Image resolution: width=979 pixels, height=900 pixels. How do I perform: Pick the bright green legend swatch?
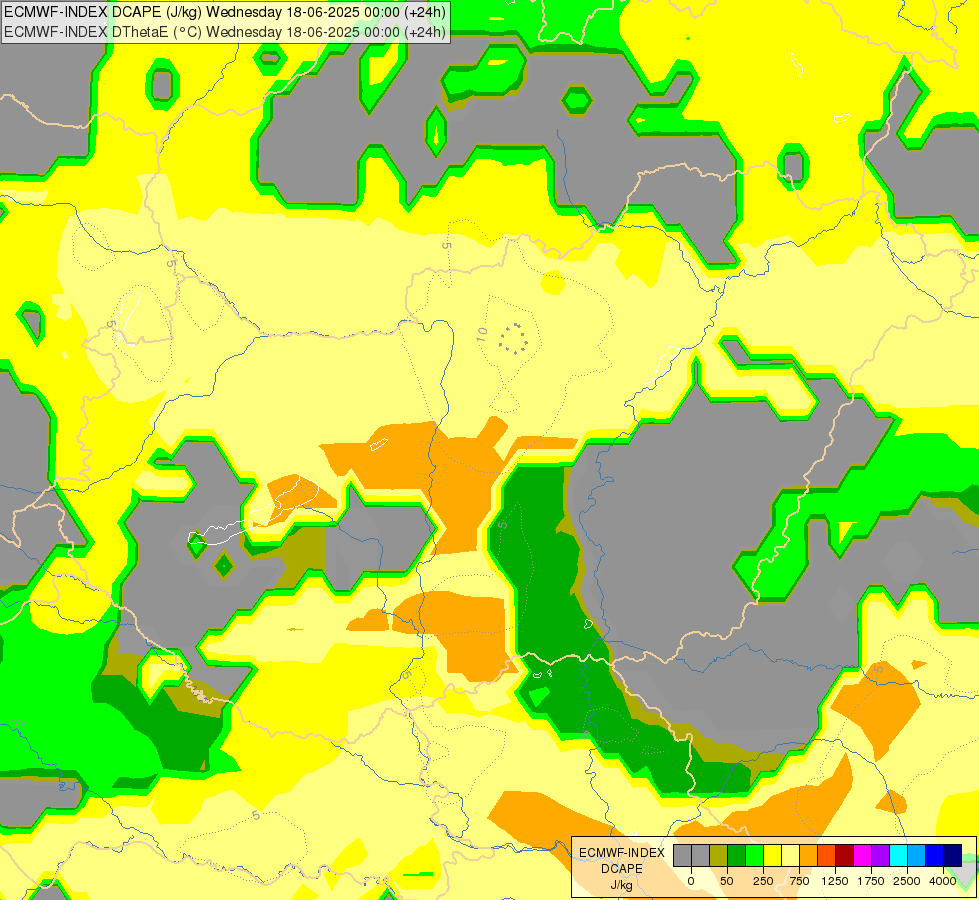point(754,855)
